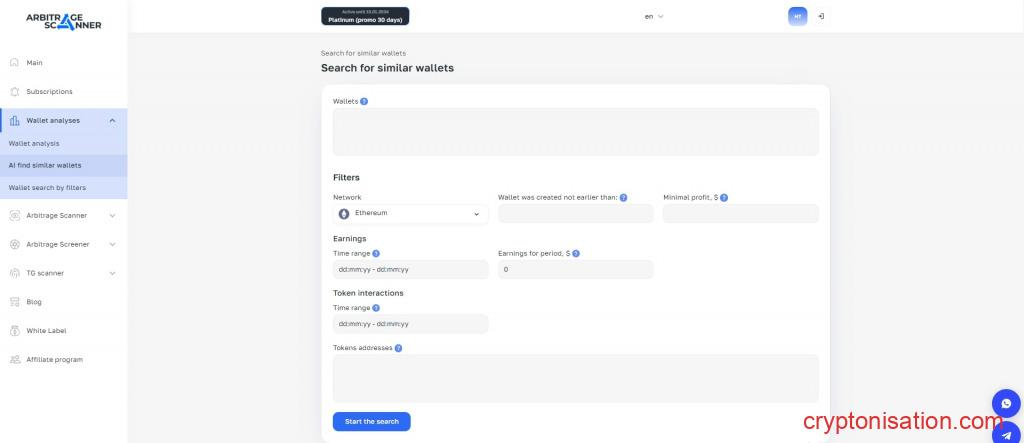
Task: Expand the Arbitrage Screener submenu chevron
Action: click(112, 244)
